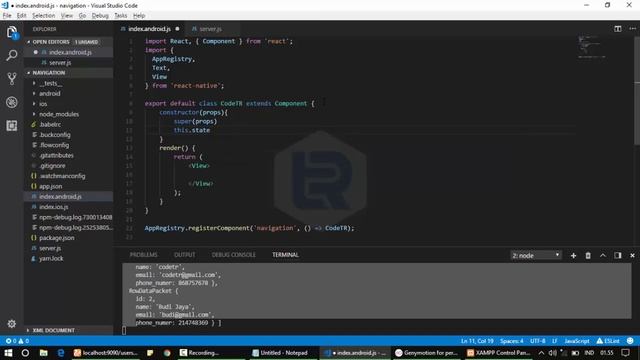Image resolution: width=640 pixels, height=360 pixels.
Task: Open Edge browser from the taskbar
Action: pos(61,353)
